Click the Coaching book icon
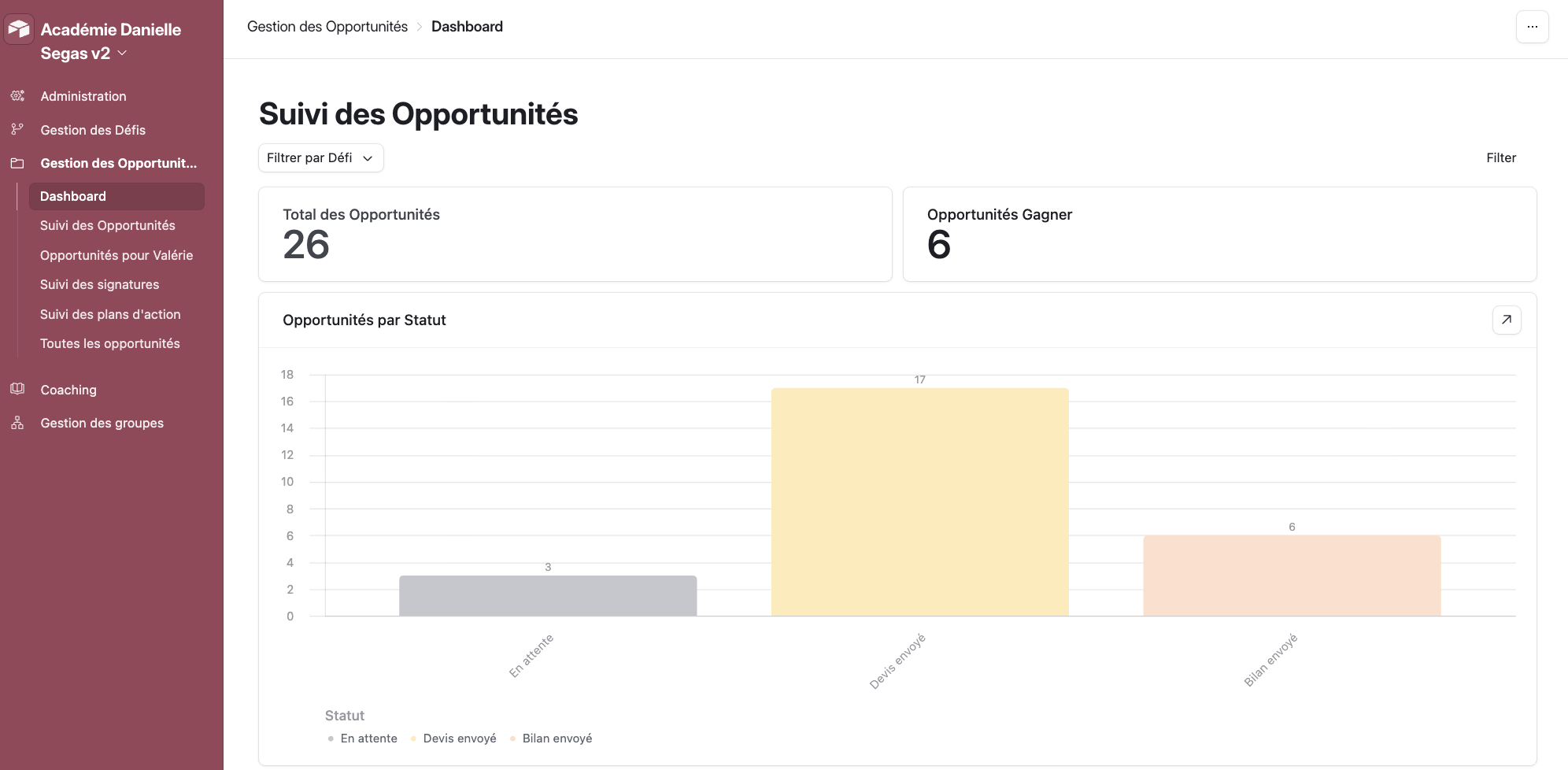1568x770 pixels. (17, 389)
